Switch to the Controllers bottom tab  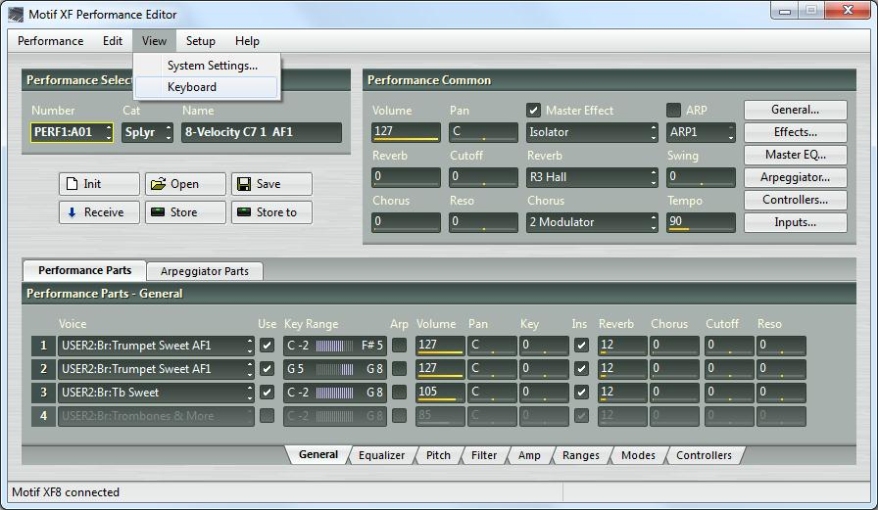pos(704,455)
